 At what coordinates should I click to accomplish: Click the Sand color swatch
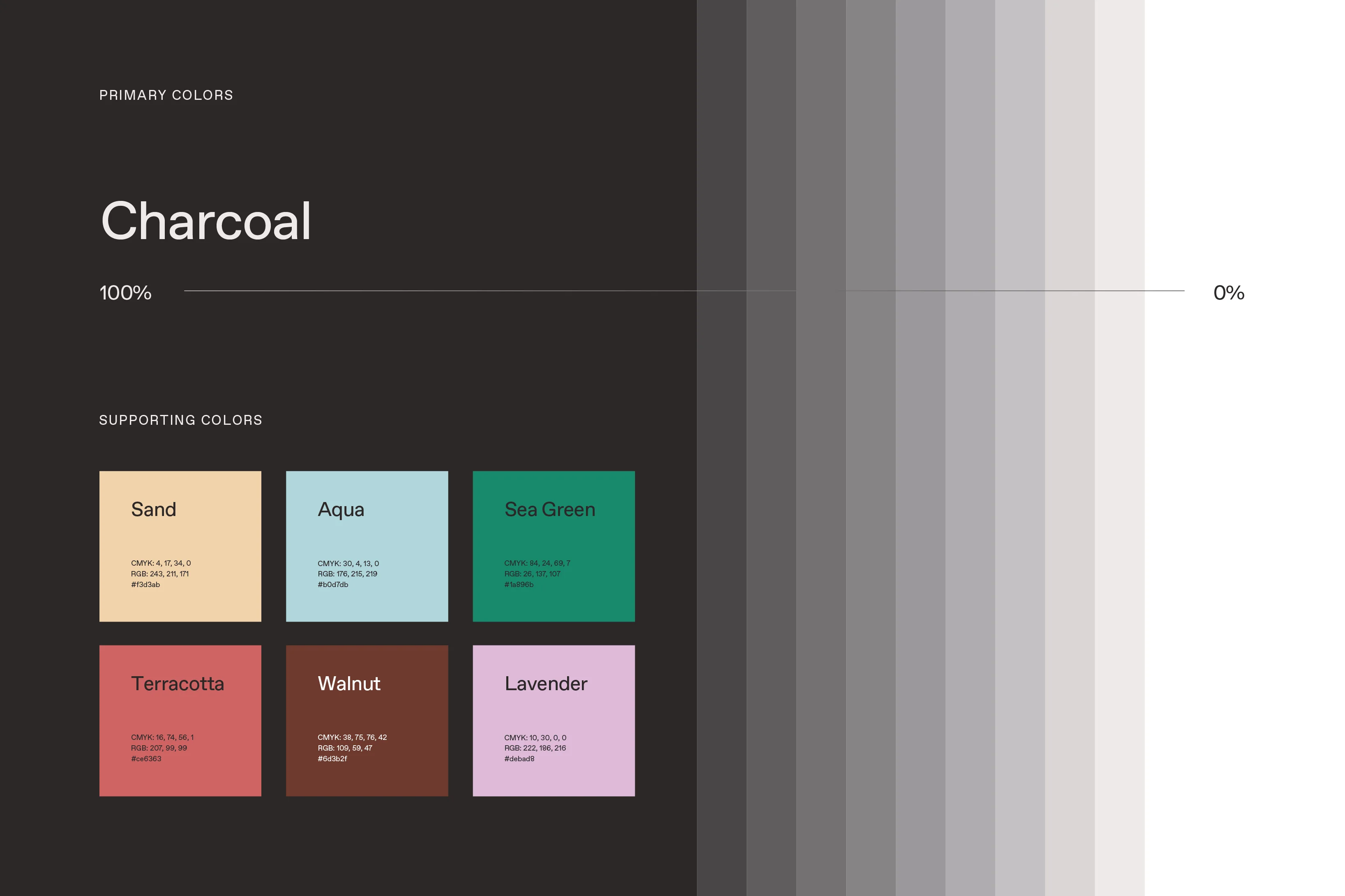[180, 546]
